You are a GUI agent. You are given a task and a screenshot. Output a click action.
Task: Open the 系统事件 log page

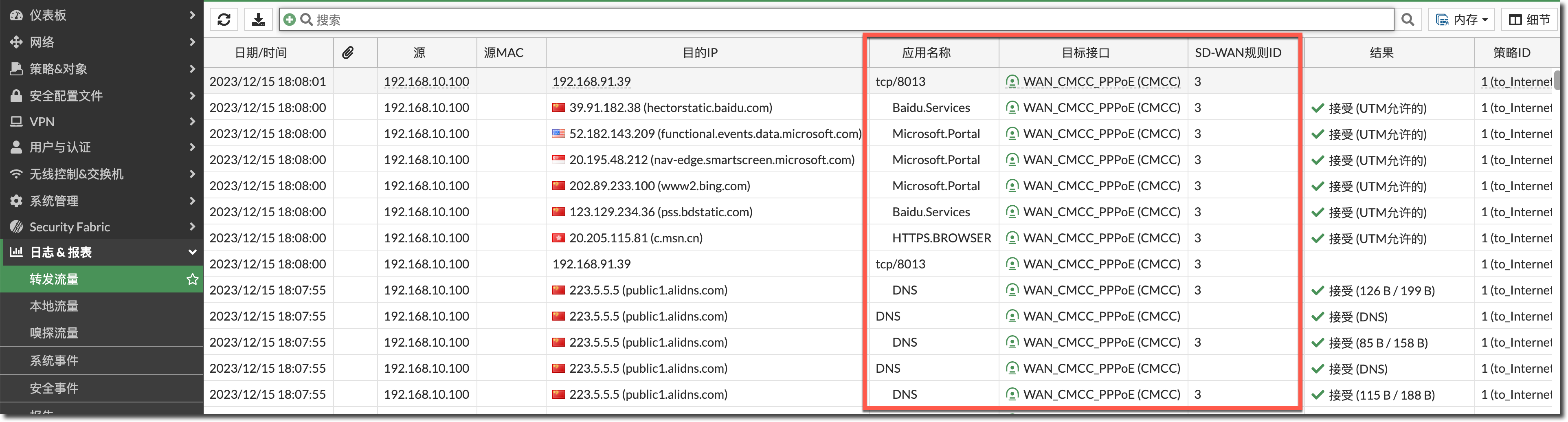[54, 360]
